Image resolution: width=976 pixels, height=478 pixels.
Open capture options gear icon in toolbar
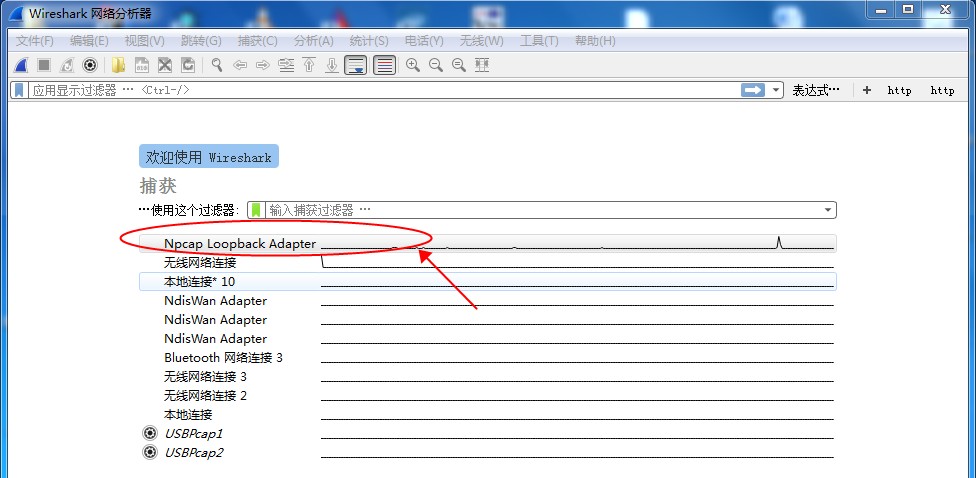90,65
